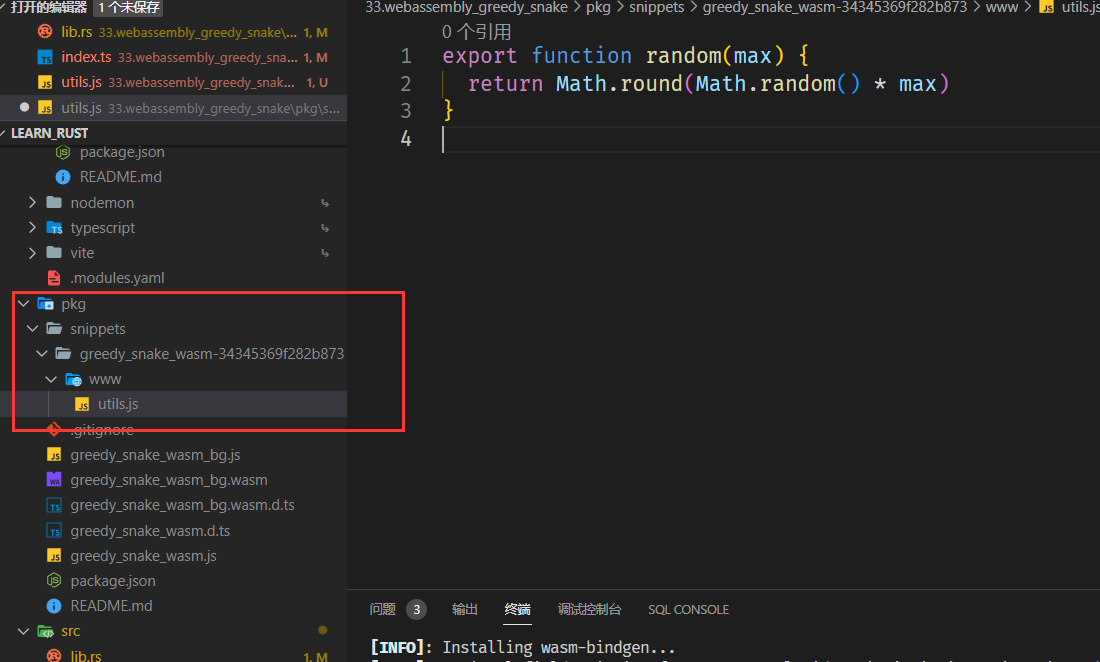Screen dimensions: 1100x662
Task: Click the YAML icon of .modules.yaml
Action: click(x=54, y=278)
